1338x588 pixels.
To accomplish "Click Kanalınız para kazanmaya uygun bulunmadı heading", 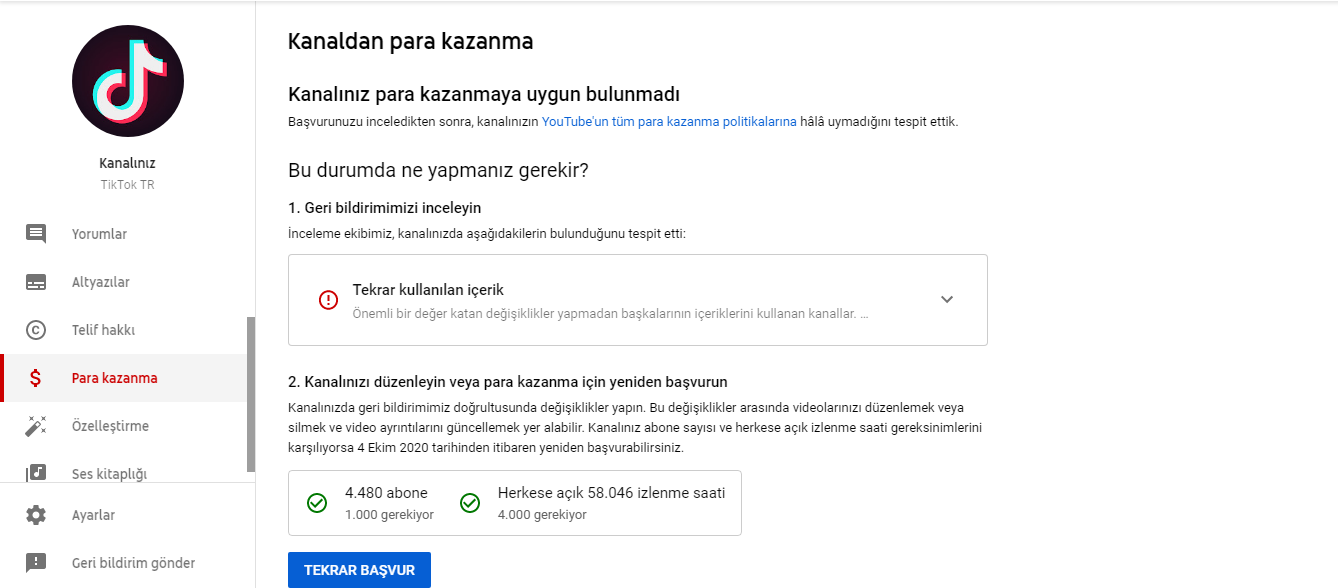I will (x=484, y=95).
